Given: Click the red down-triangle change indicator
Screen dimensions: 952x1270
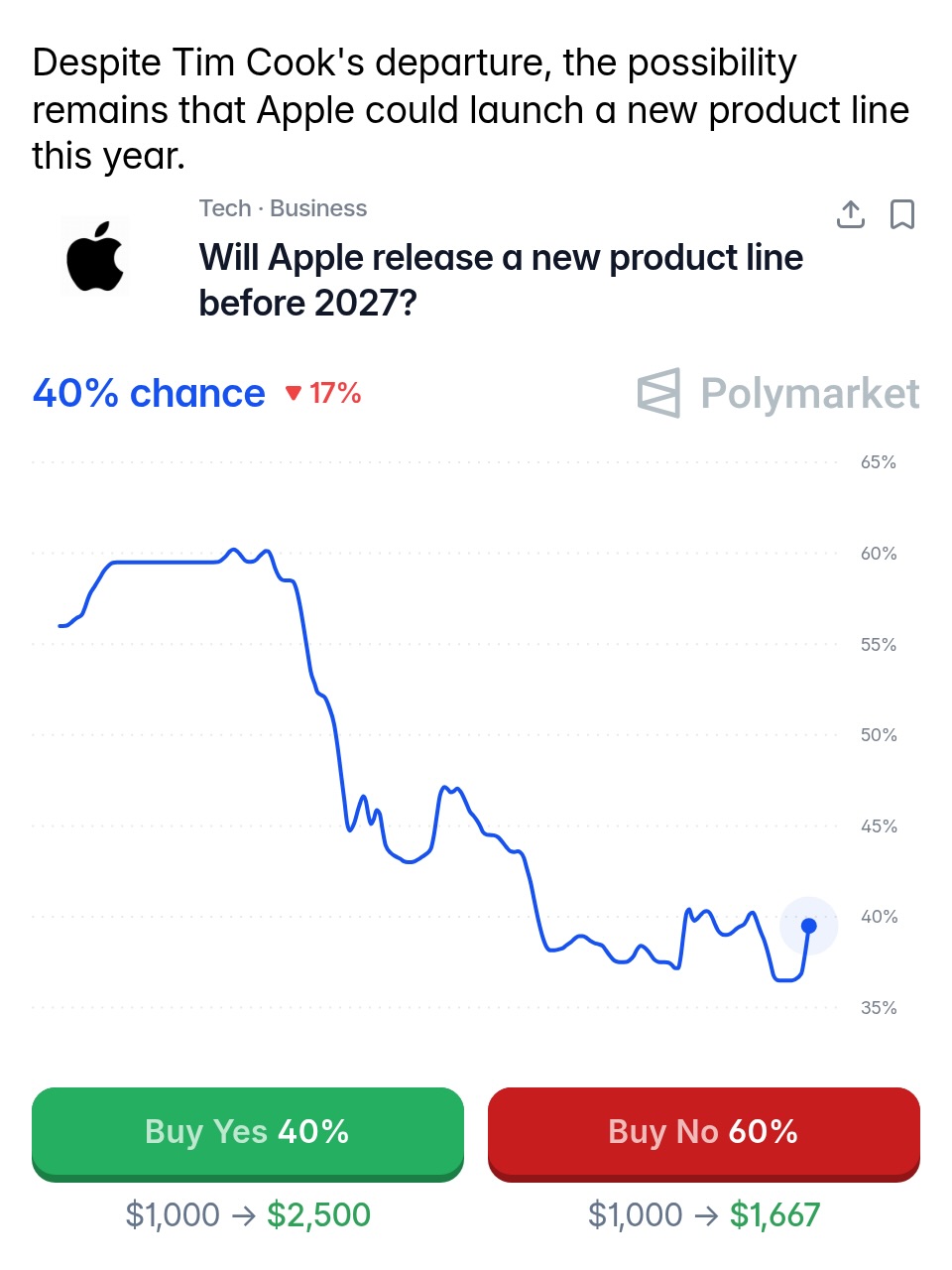Looking at the screenshot, I should [294, 393].
